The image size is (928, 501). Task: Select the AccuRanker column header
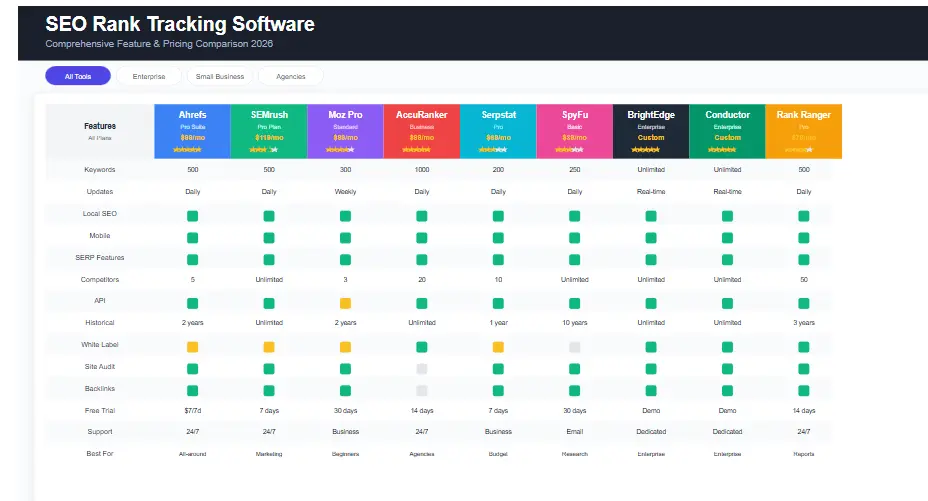[421, 131]
